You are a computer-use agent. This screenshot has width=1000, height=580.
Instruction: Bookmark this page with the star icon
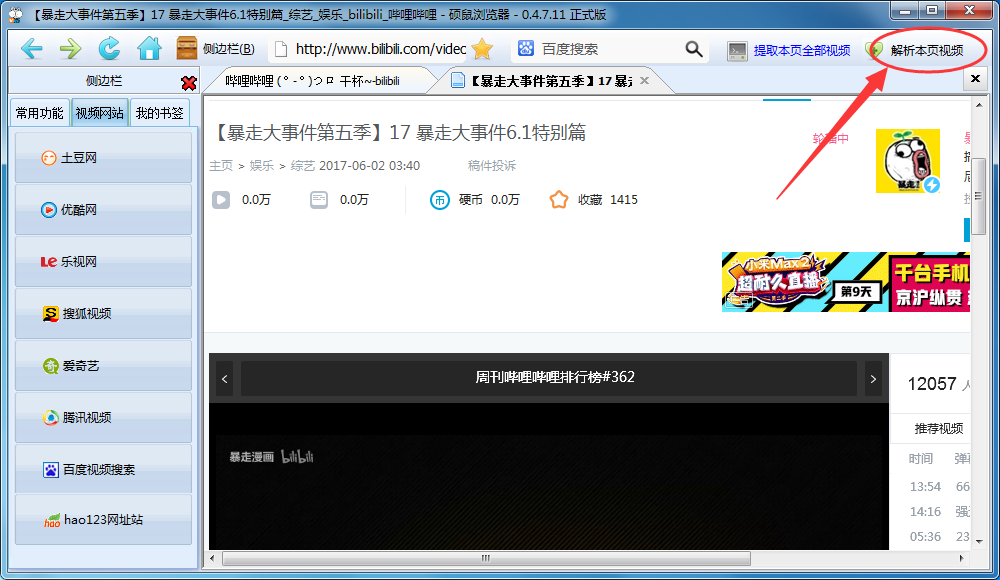coord(483,48)
